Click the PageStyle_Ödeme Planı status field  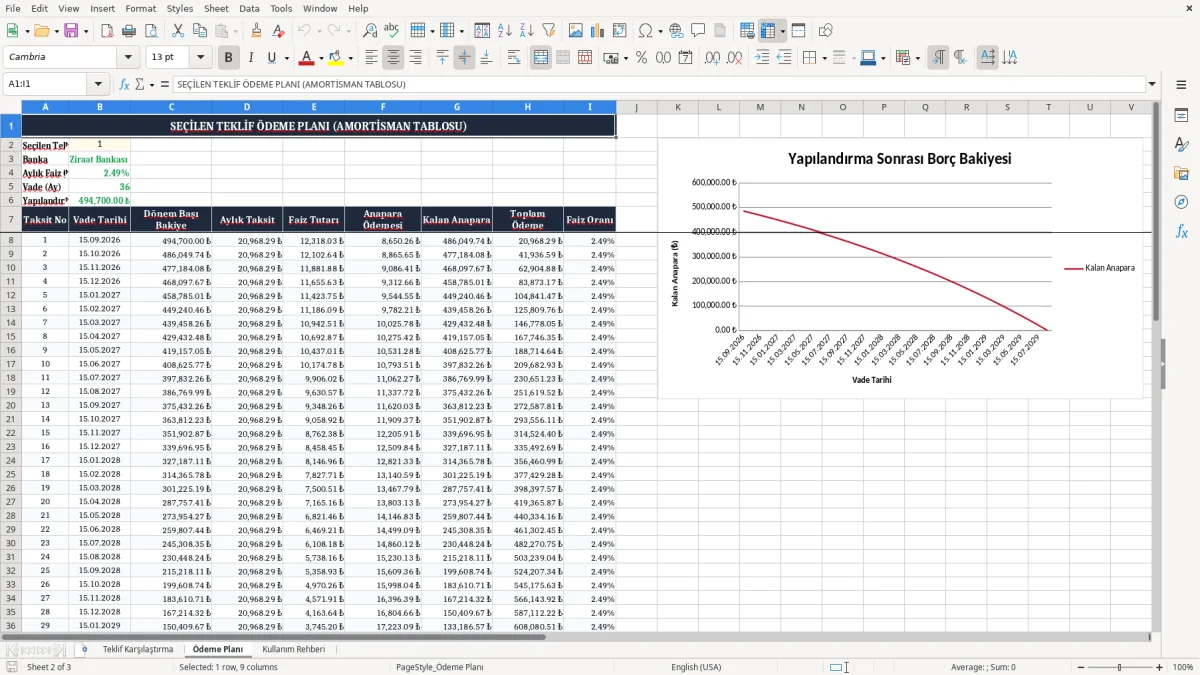[x=440, y=667]
